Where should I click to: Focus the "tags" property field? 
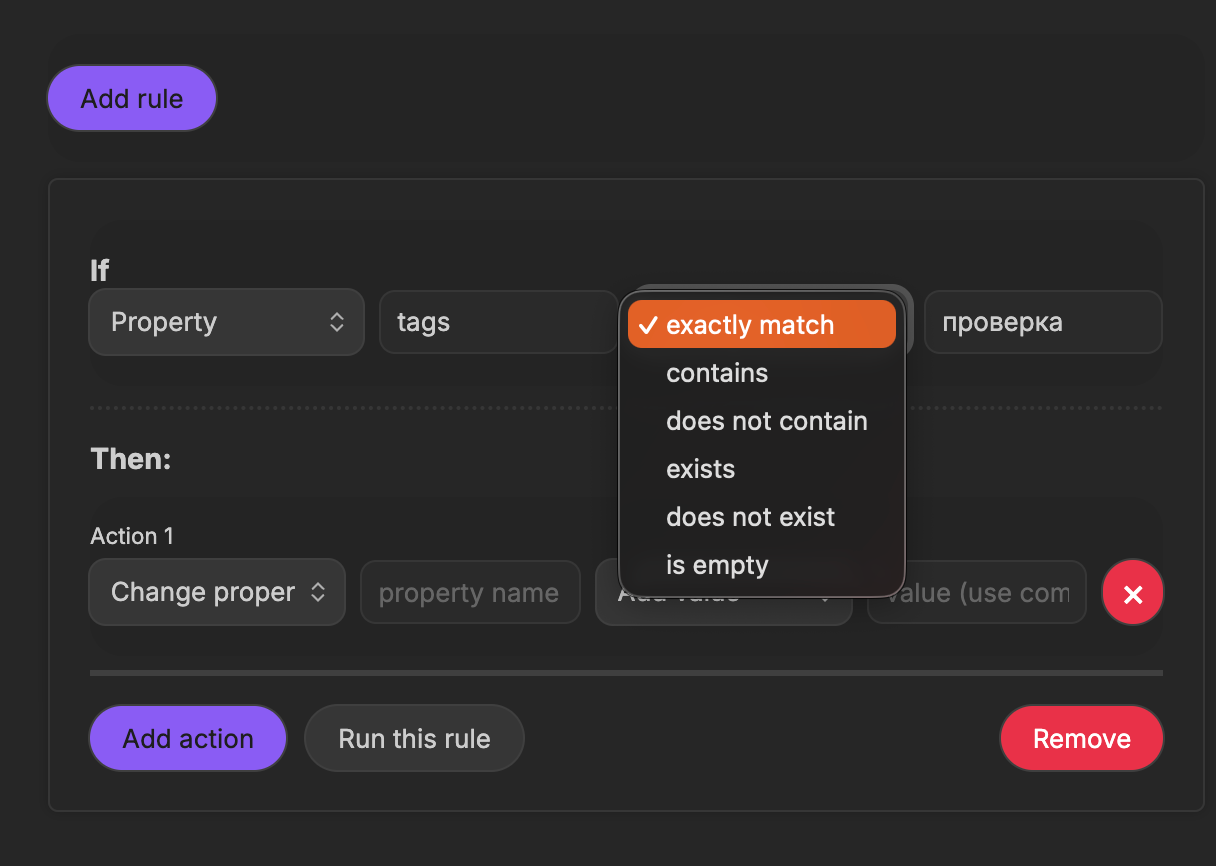tap(498, 322)
